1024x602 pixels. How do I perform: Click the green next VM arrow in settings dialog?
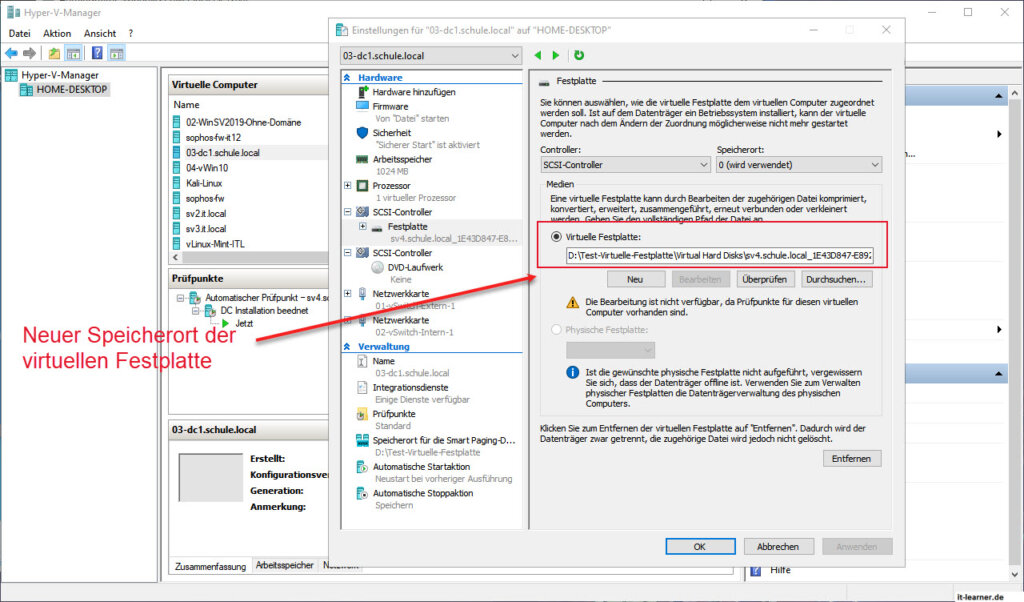coord(556,55)
